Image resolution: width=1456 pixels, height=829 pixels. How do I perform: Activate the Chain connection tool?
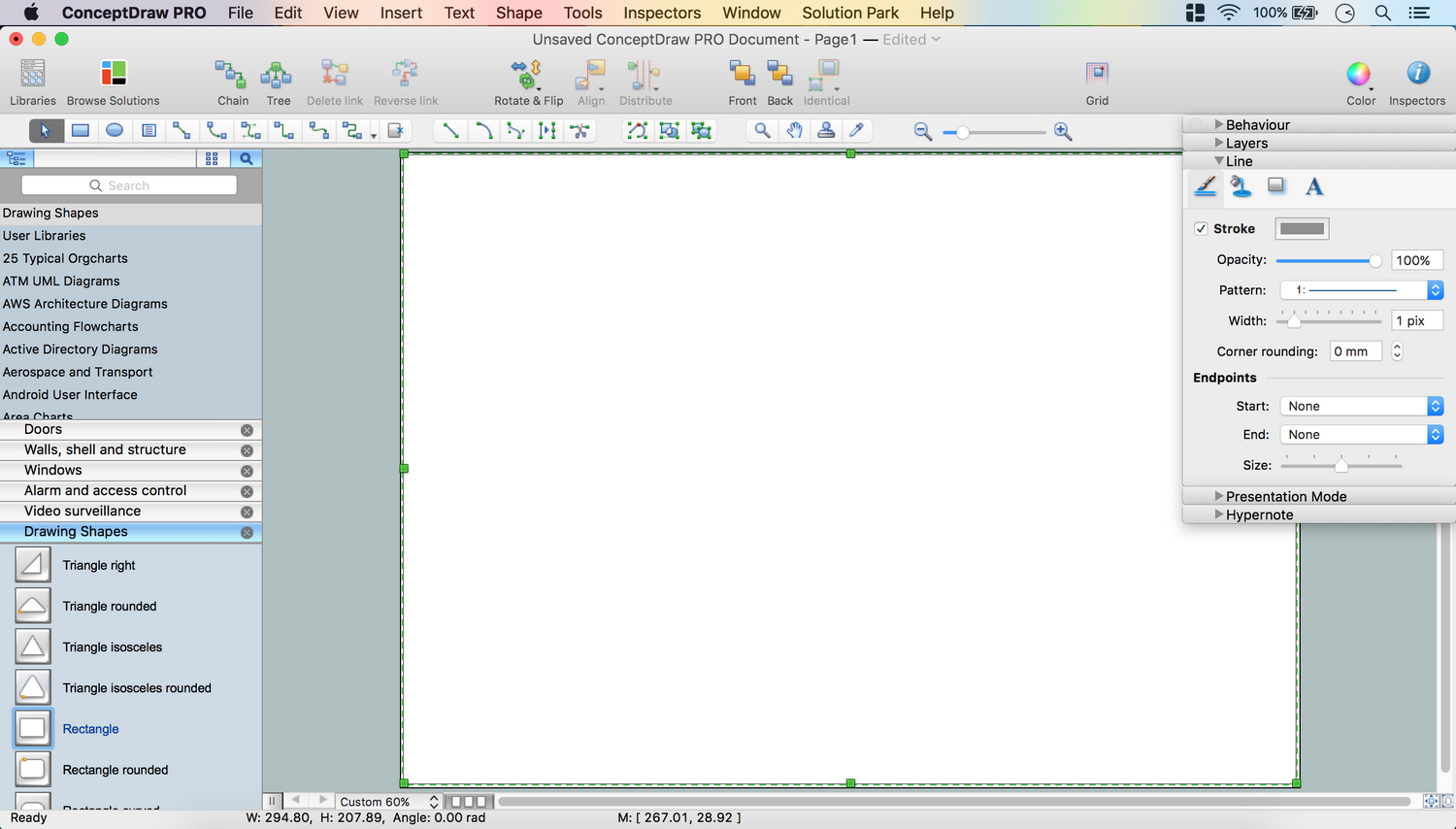tap(232, 82)
